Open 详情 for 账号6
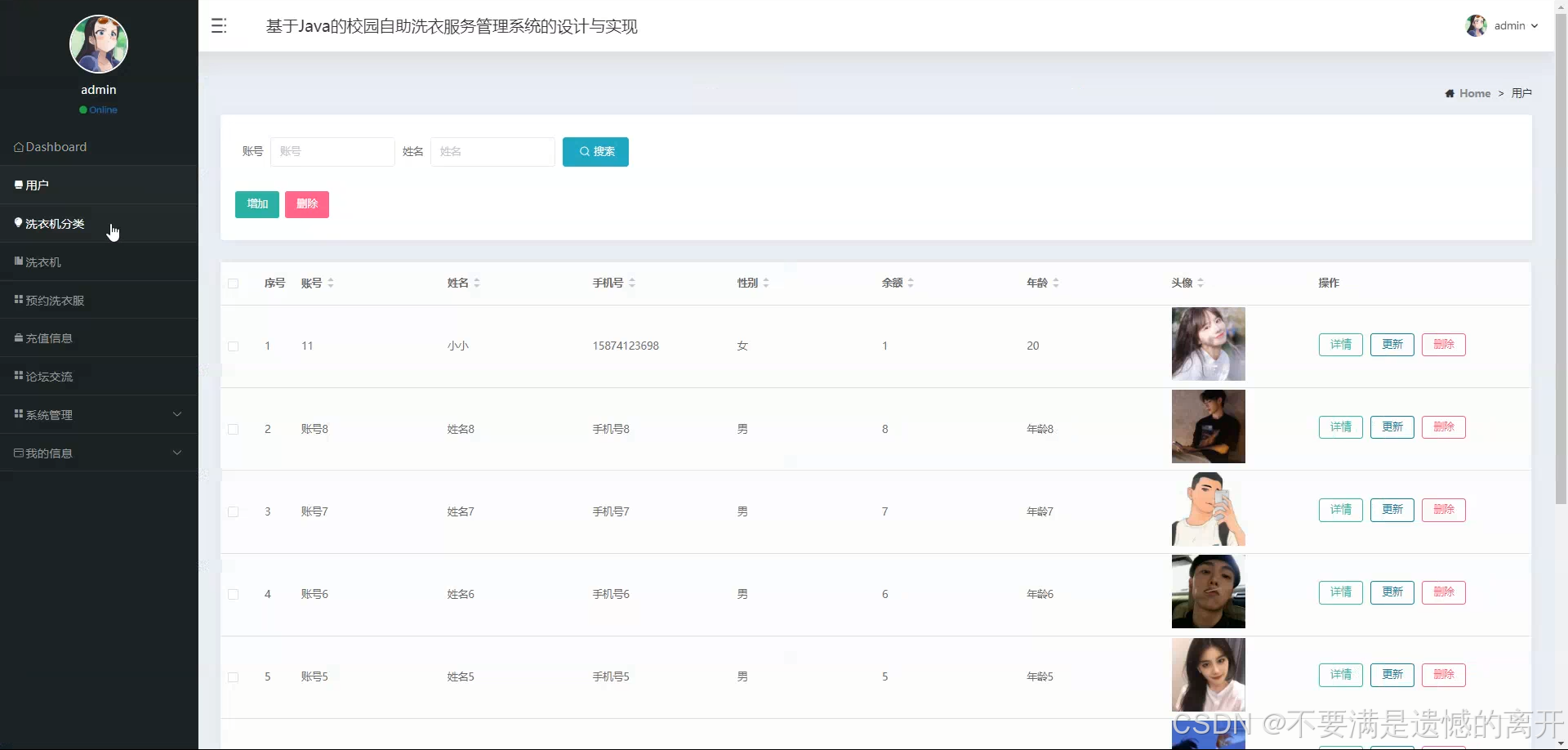Screen dimensions: 1568x750 click(1341, 592)
